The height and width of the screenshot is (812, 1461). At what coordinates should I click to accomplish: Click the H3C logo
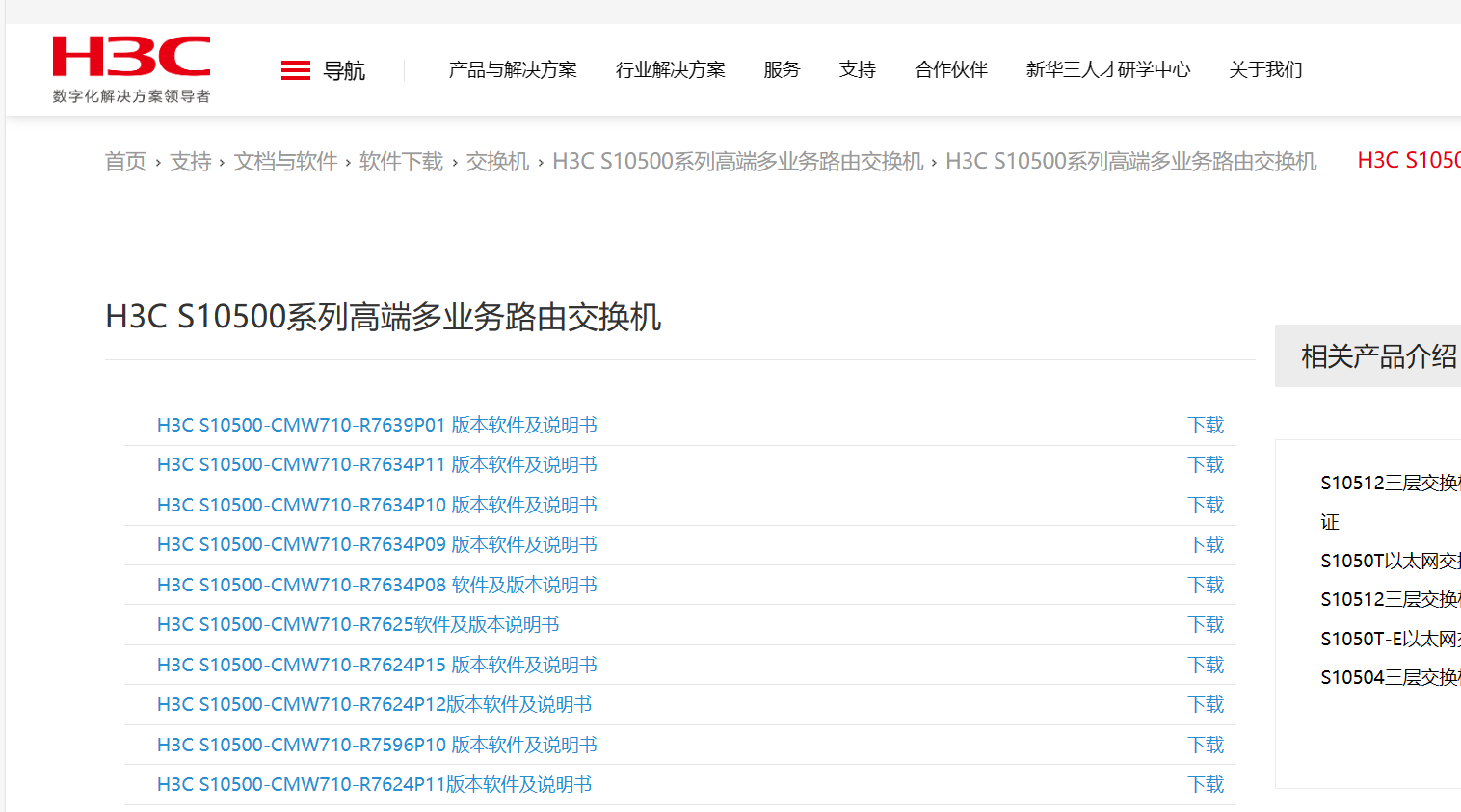coord(131,69)
